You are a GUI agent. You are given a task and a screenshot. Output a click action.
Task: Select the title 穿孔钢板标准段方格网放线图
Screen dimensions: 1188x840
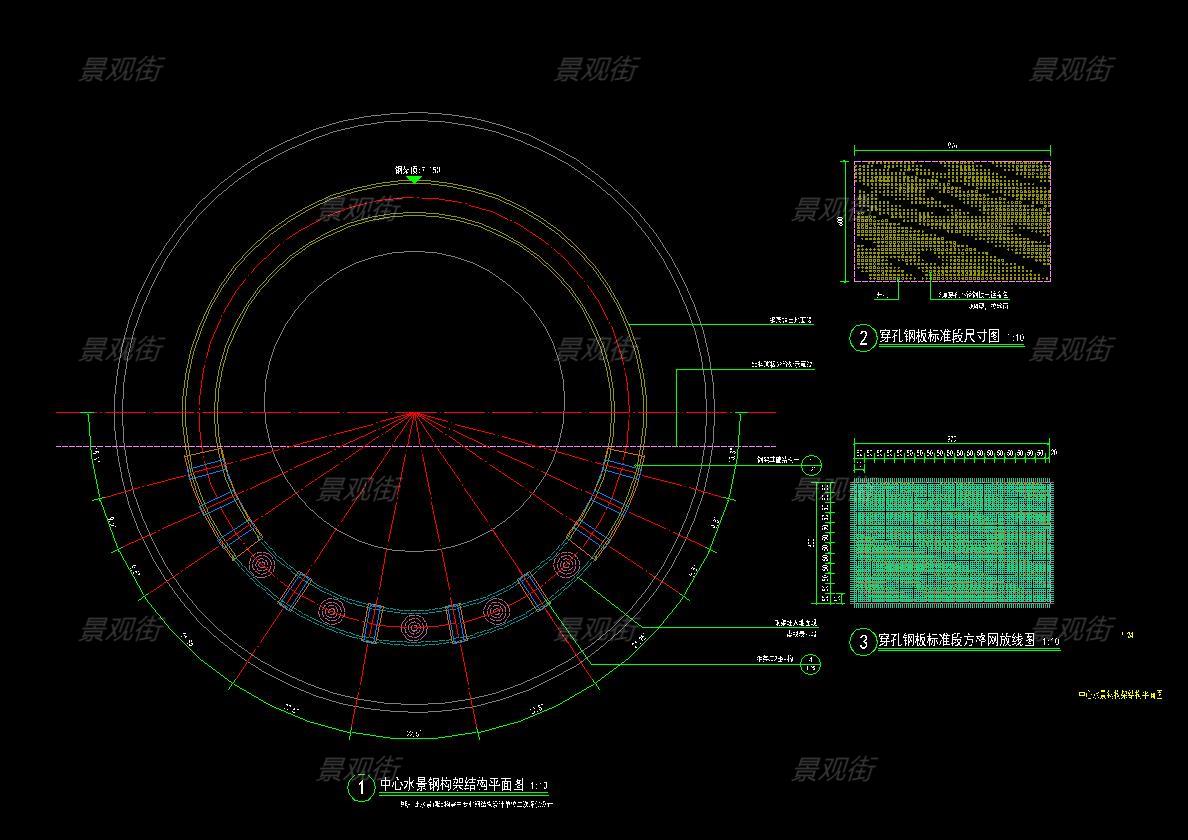pos(956,641)
